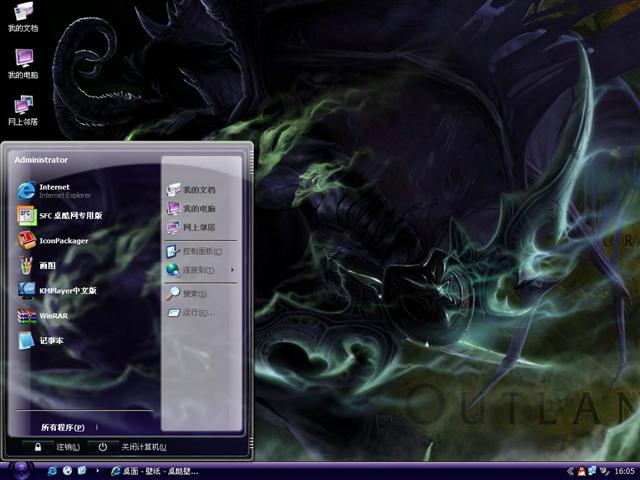The image size is (640, 480).
Task: Open SFC 桌酷网专用版 in start menu
Action: point(60,216)
